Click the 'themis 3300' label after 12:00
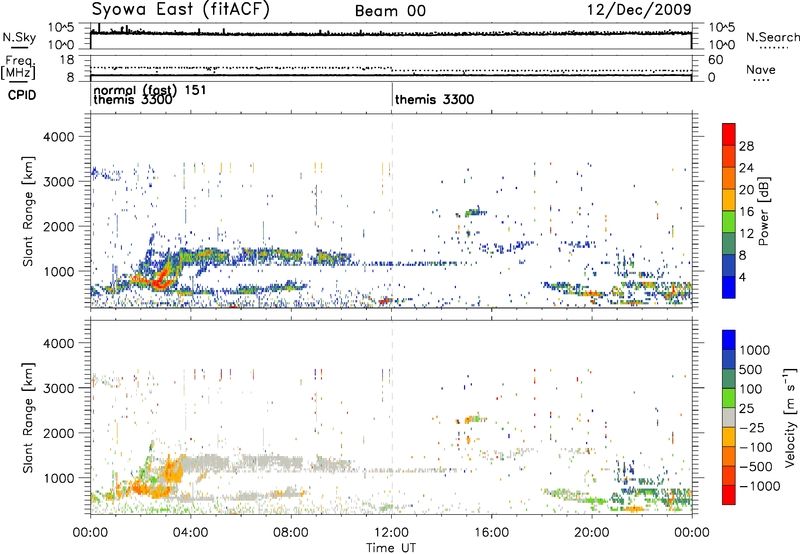The height and width of the screenshot is (554, 800). [x=434, y=99]
